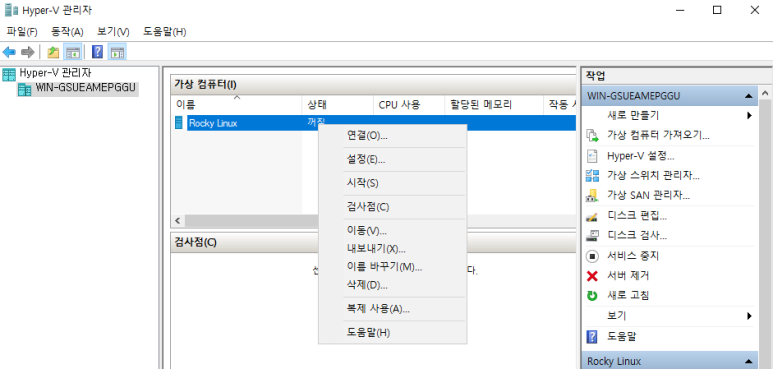Click the 작업 pane title
Screen dimensions: 773x369
tap(596, 76)
